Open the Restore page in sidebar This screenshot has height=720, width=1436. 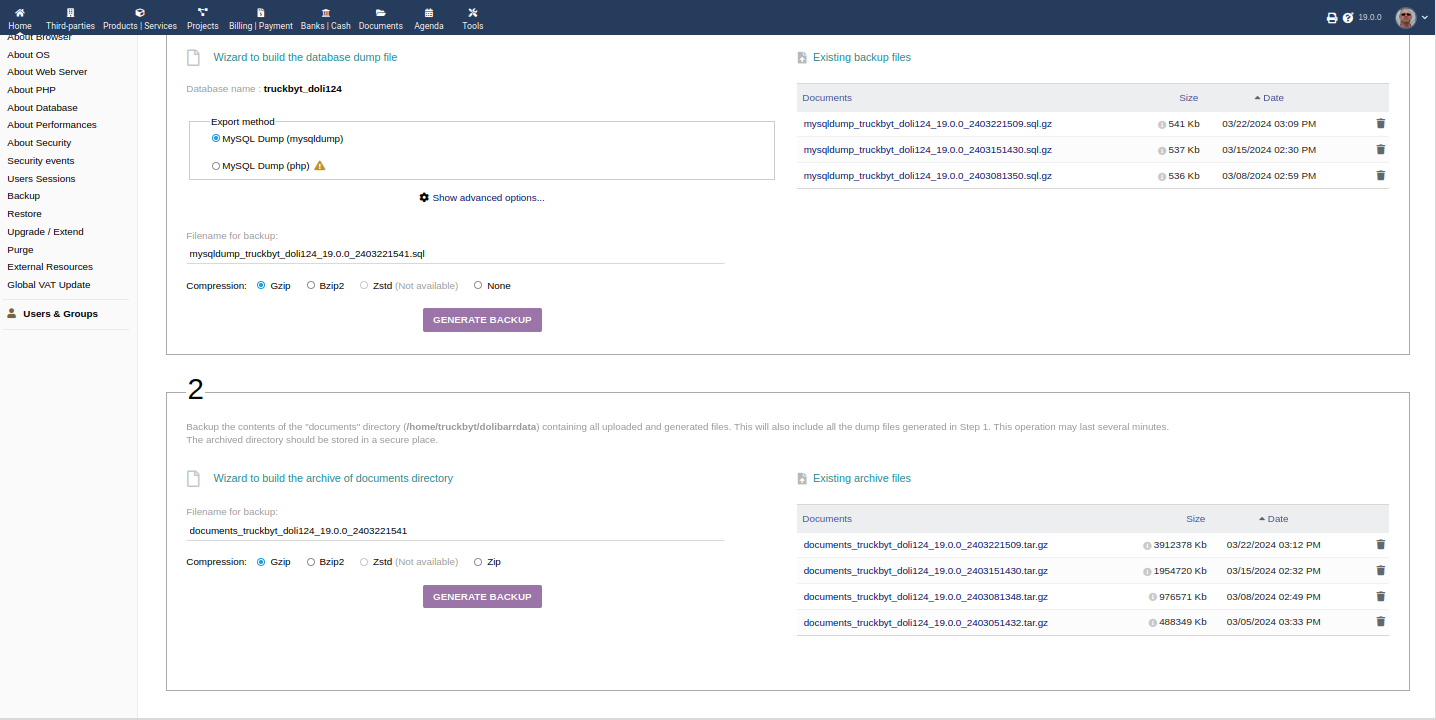pos(25,214)
